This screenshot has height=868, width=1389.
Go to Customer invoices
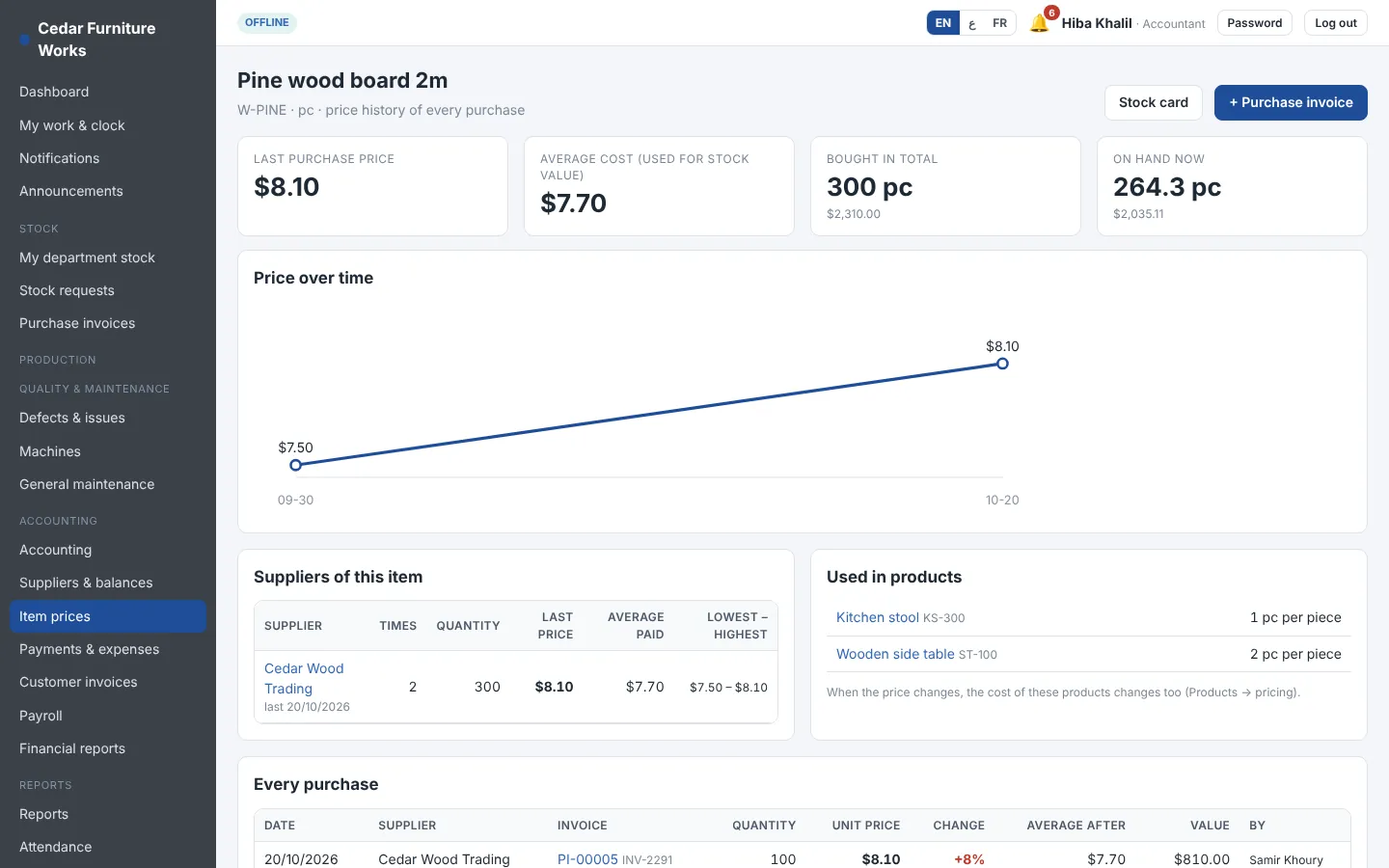tap(108, 682)
